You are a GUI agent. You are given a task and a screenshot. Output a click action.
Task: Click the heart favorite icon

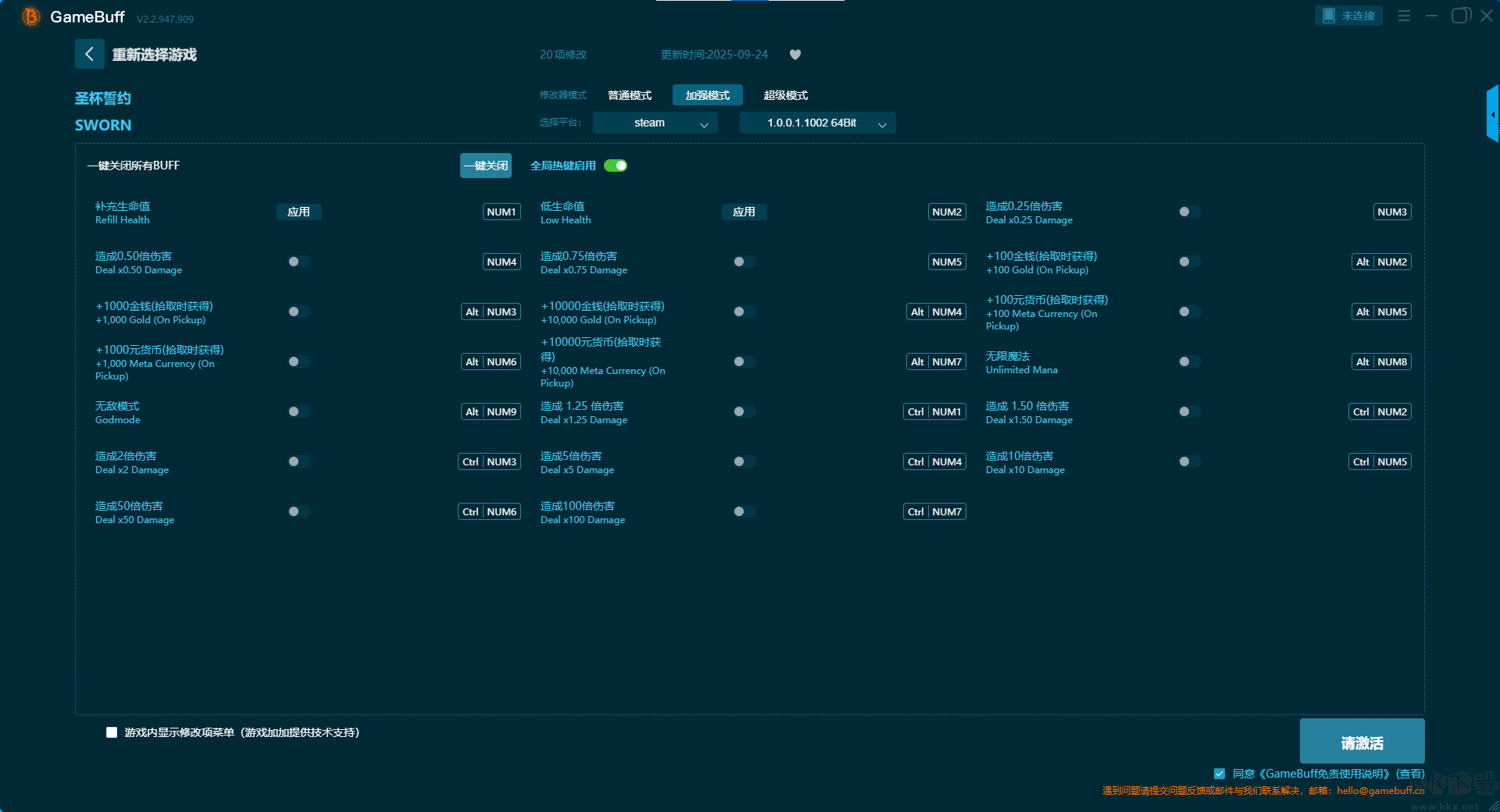pos(795,55)
